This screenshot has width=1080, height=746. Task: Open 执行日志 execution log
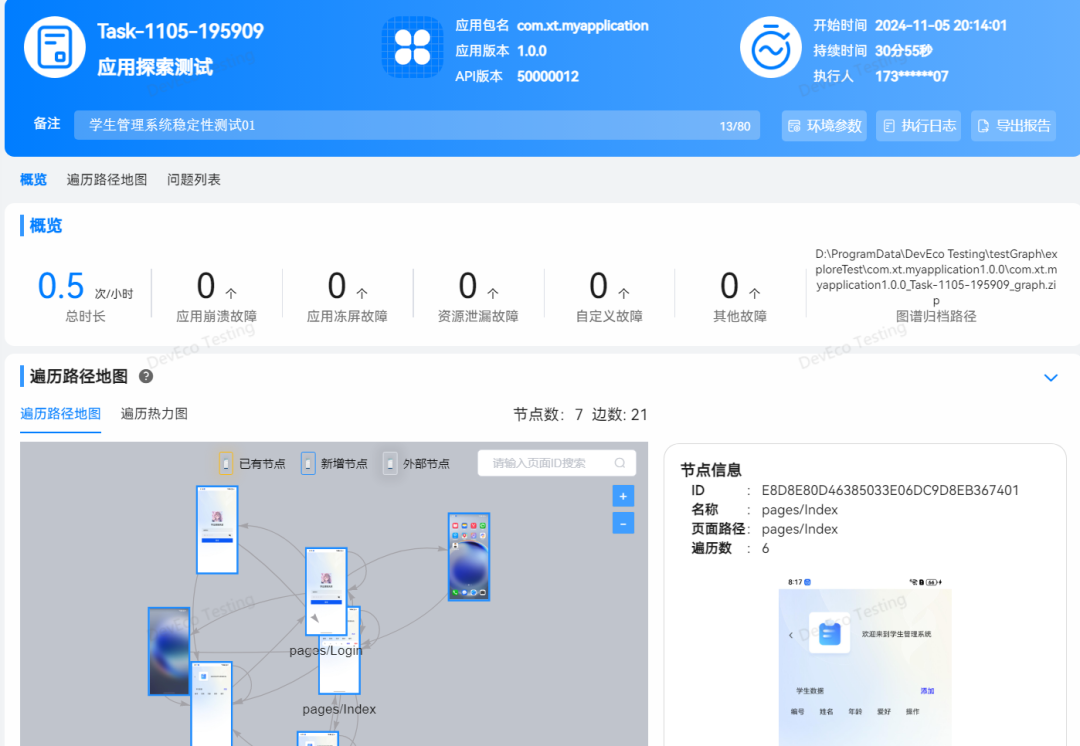coord(918,125)
